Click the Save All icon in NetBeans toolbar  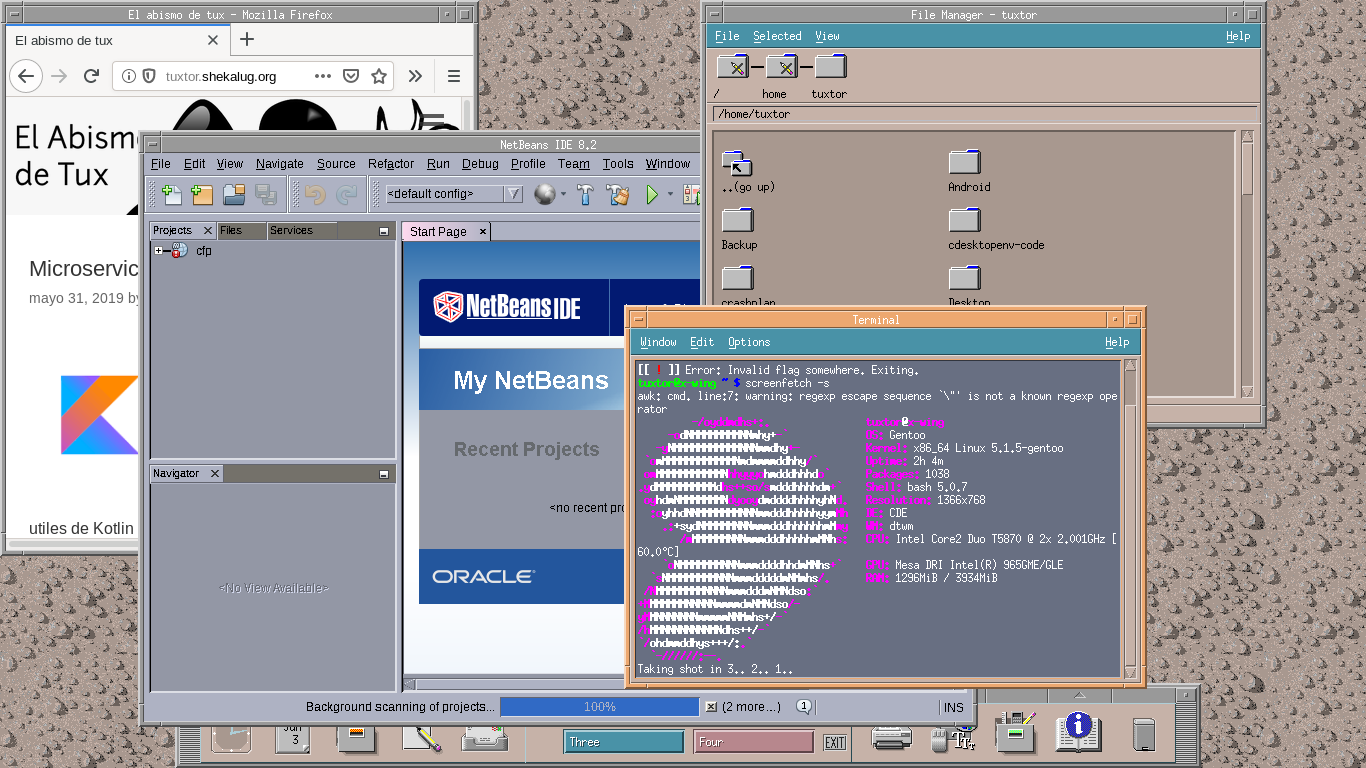click(x=265, y=194)
